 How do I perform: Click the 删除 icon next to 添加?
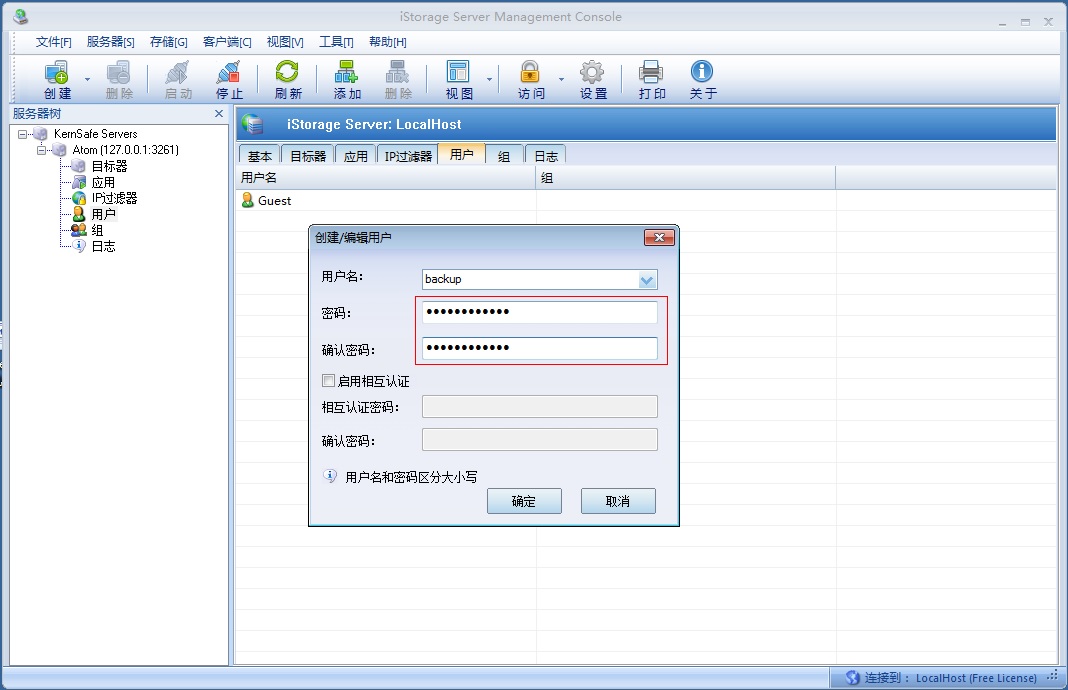398,80
